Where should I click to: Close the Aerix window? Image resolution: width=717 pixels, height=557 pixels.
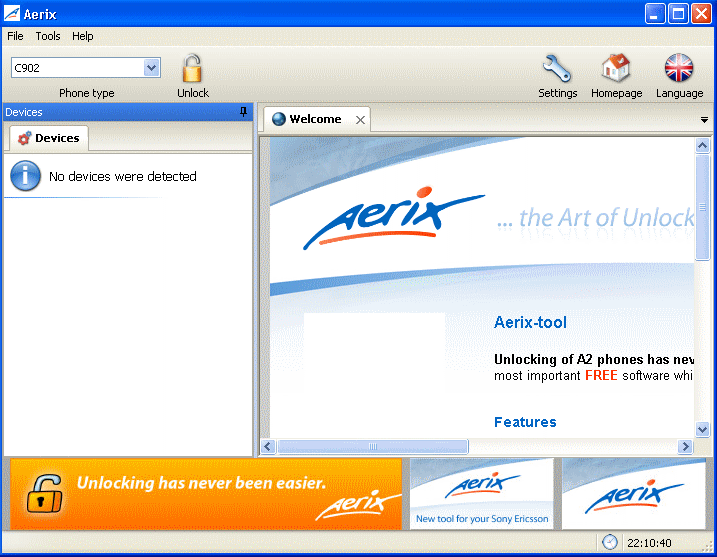[701, 14]
